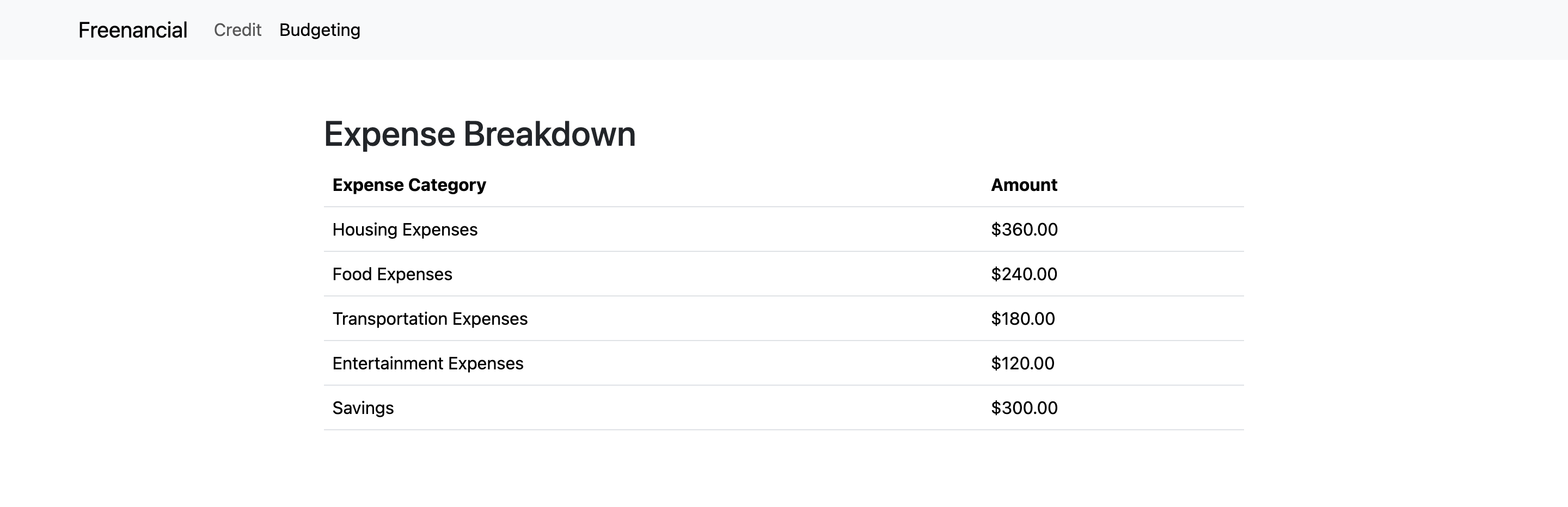Select the $120.00 entertainment amount

coord(1022,363)
